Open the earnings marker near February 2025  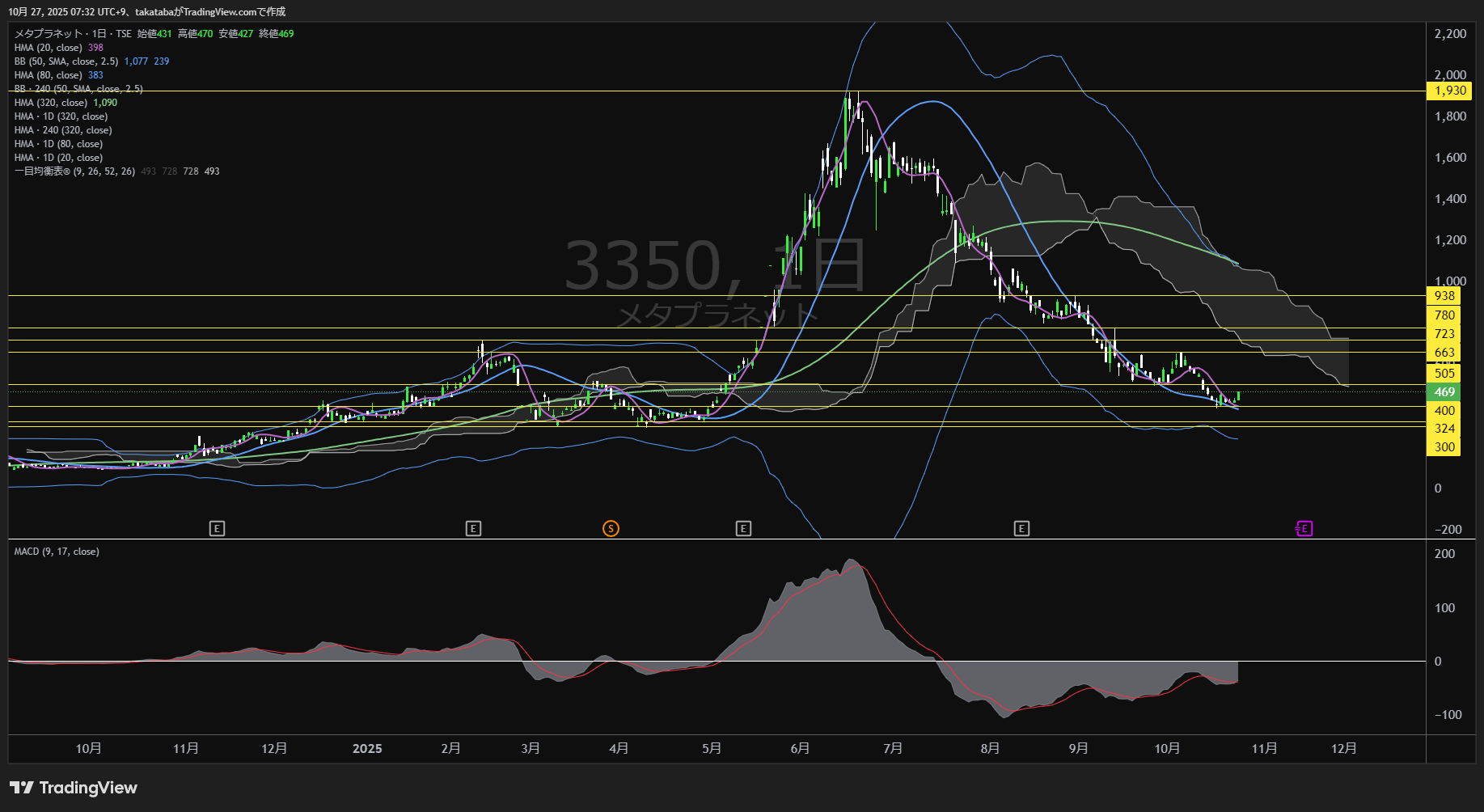(473, 529)
